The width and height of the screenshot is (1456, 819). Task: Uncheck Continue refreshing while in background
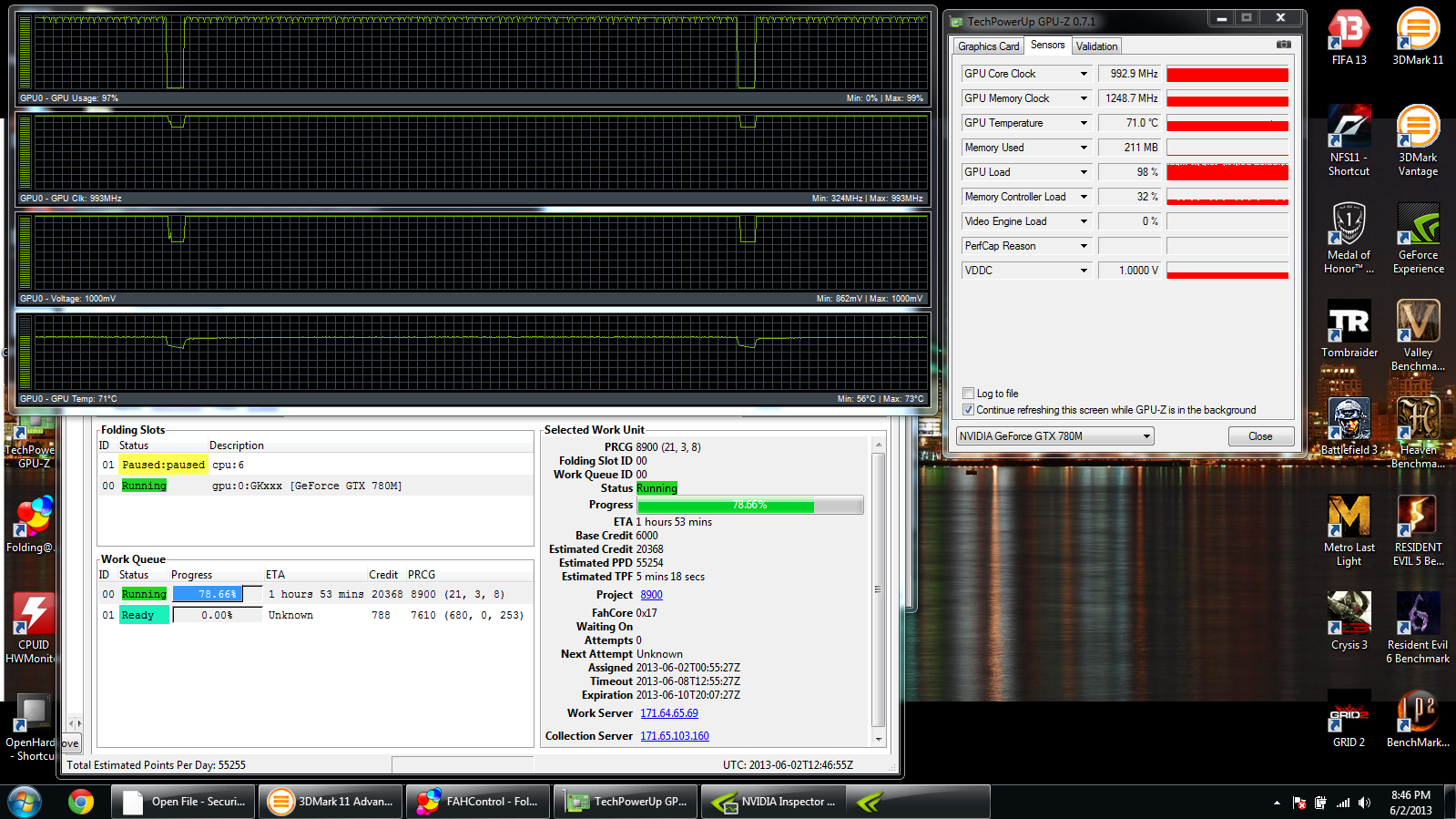pos(969,410)
